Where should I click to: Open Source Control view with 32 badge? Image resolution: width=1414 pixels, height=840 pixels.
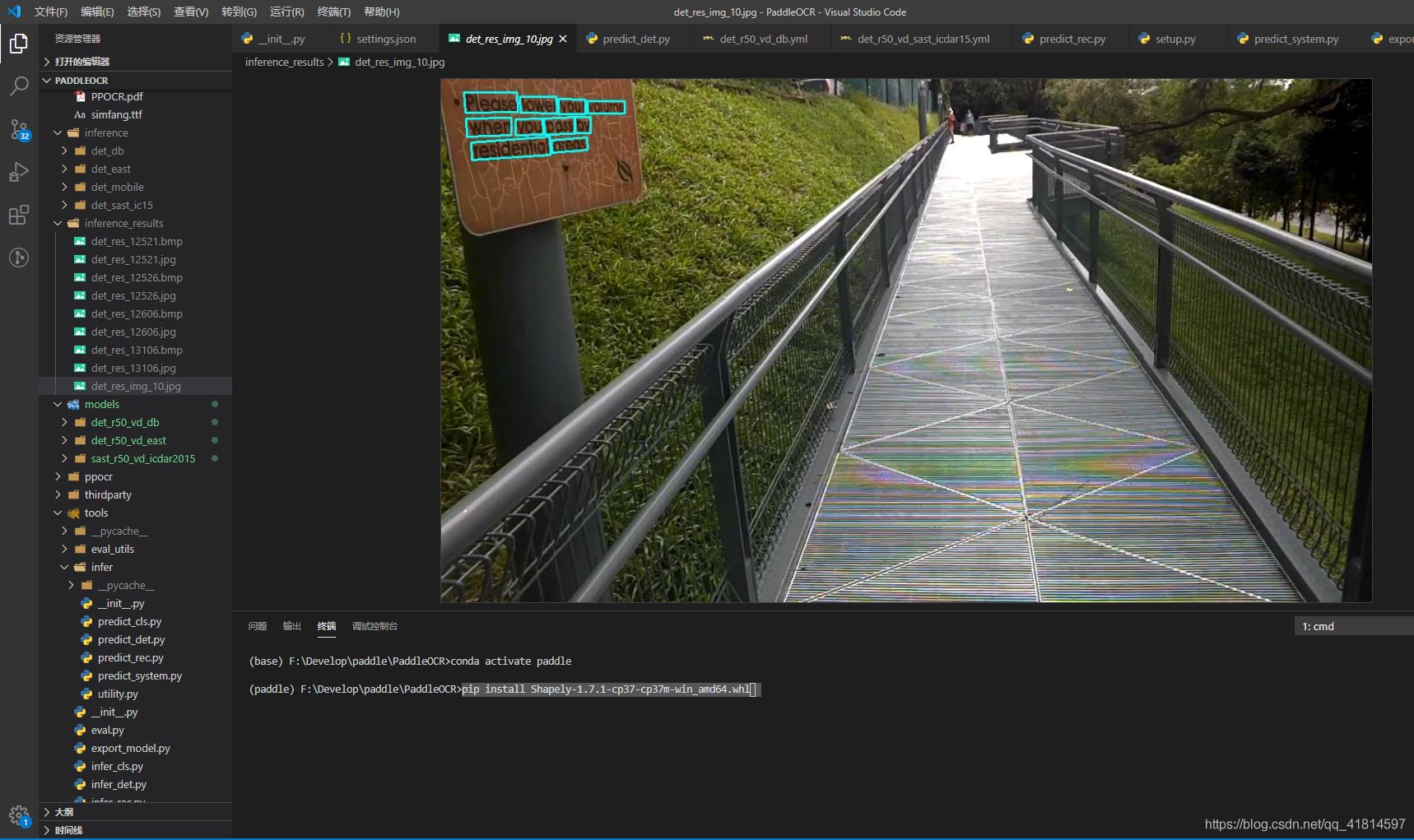tap(19, 129)
